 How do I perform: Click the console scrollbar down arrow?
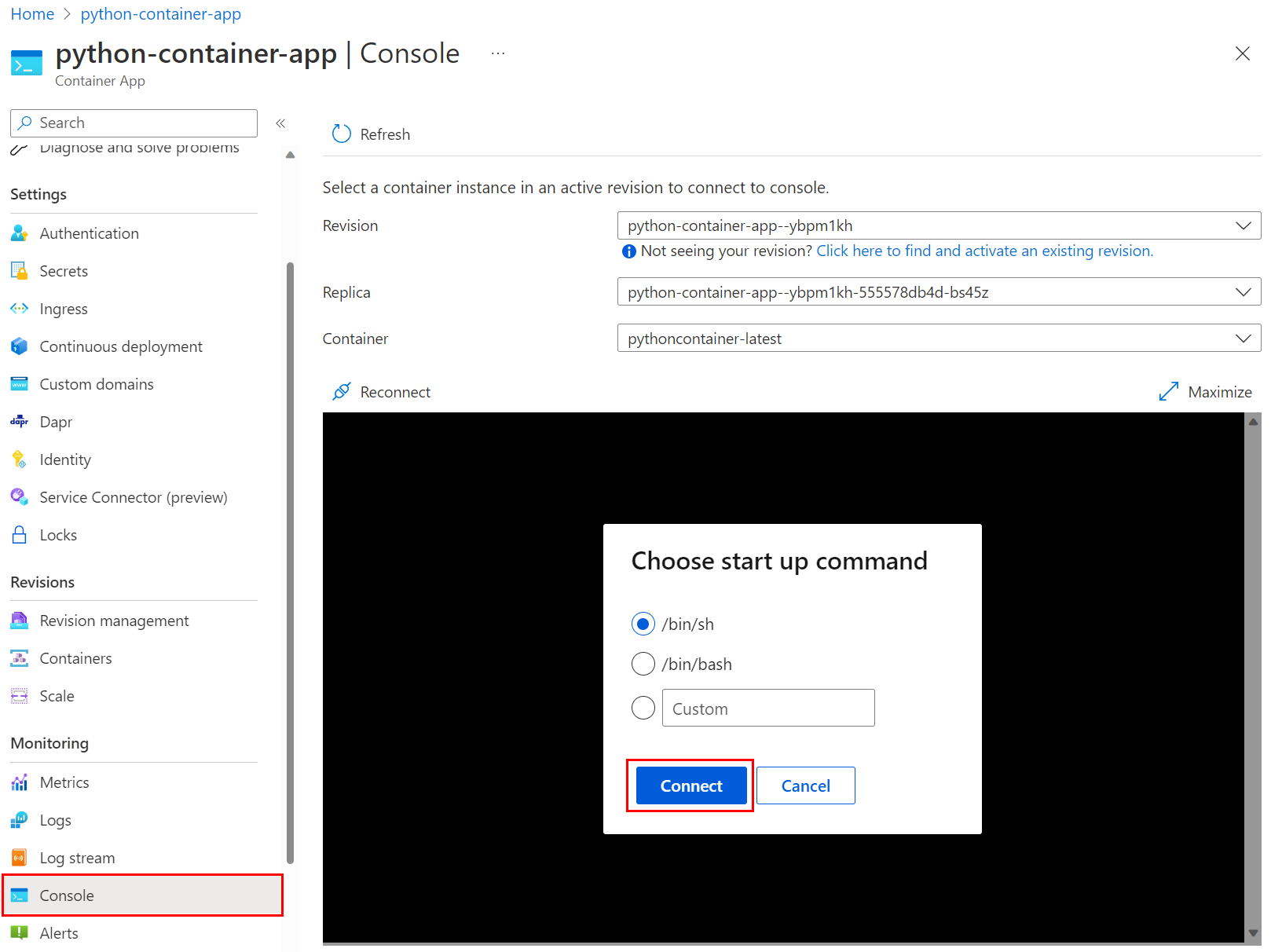(1254, 933)
